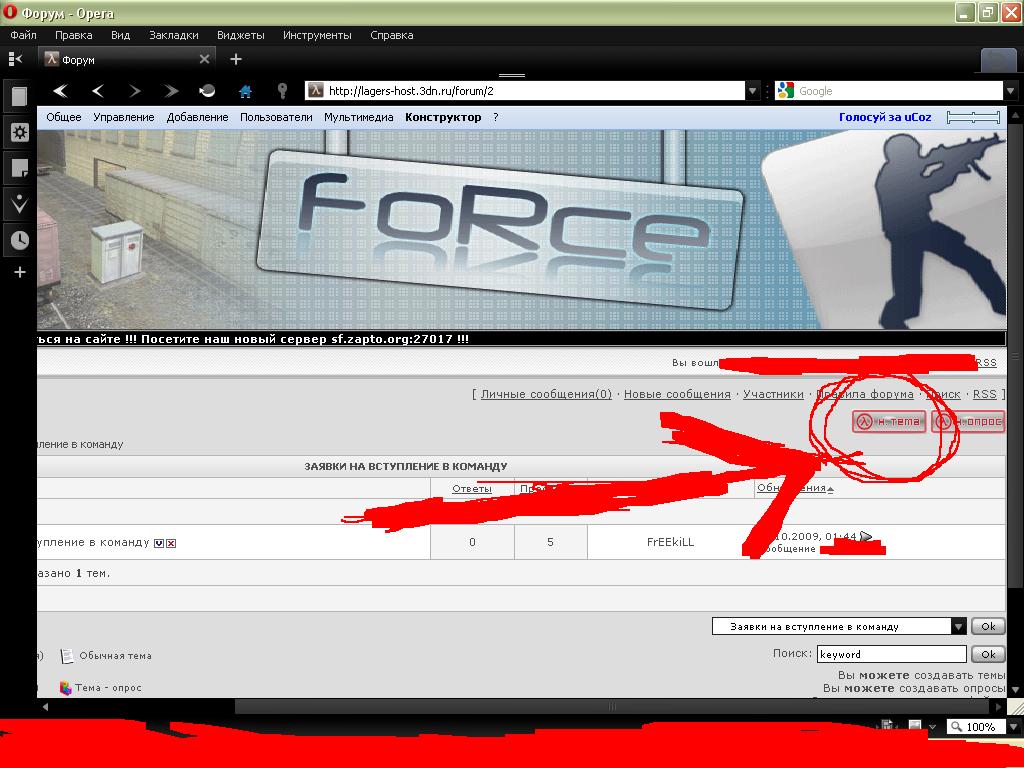Open the Закладки menu

point(174,35)
